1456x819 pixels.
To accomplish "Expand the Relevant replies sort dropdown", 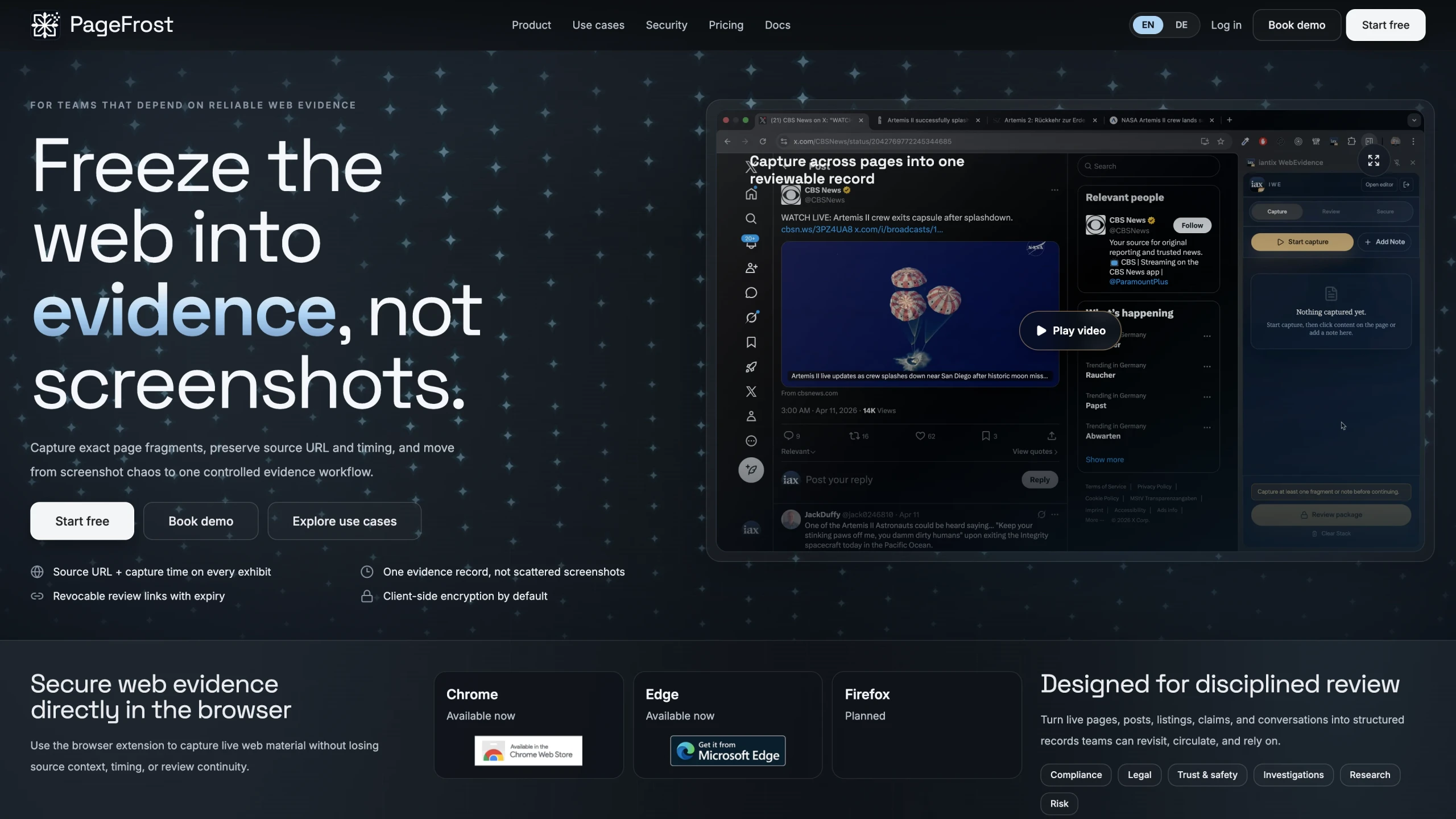I will (798, 452).
